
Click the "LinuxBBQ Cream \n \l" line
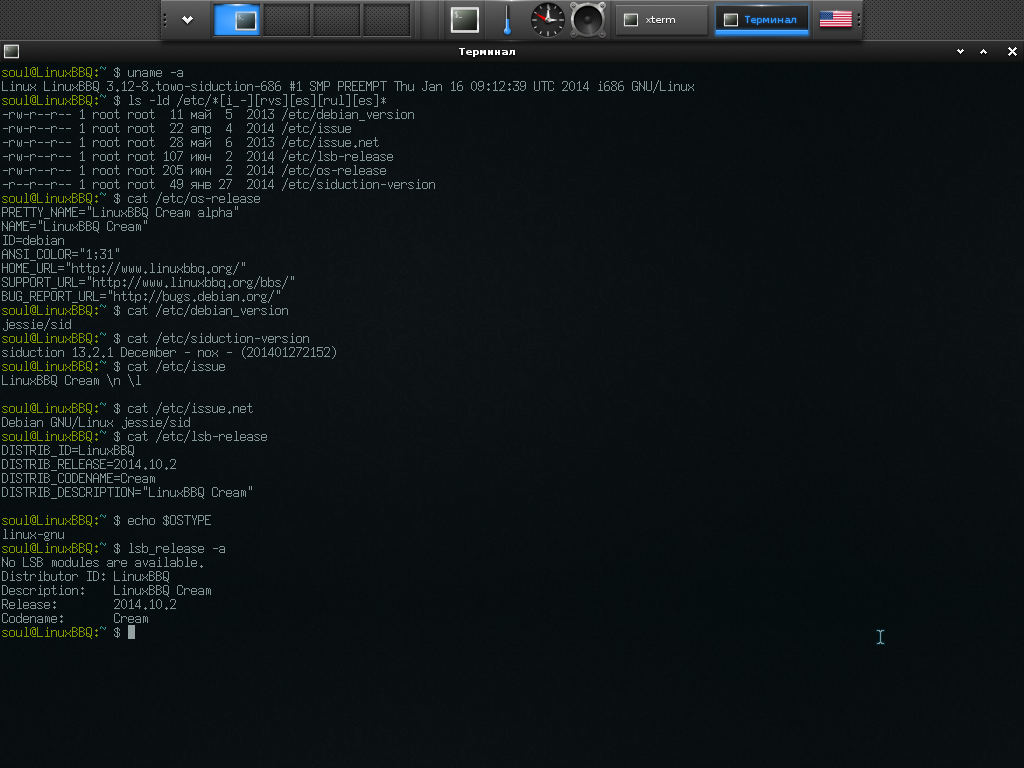pyautogui.click(x=71, y=381)
